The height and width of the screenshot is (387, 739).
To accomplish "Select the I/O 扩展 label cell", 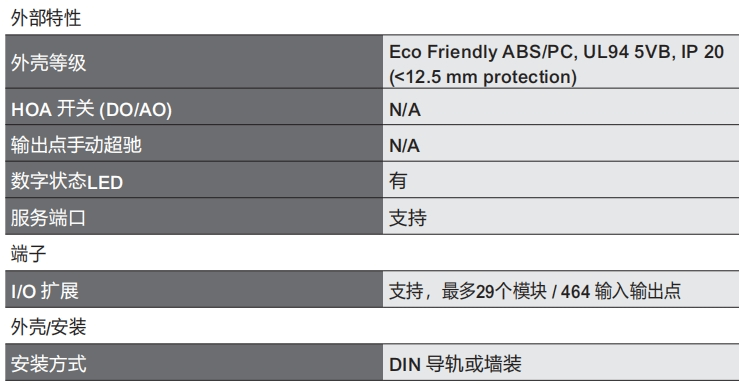I will (x=194, y=290).
